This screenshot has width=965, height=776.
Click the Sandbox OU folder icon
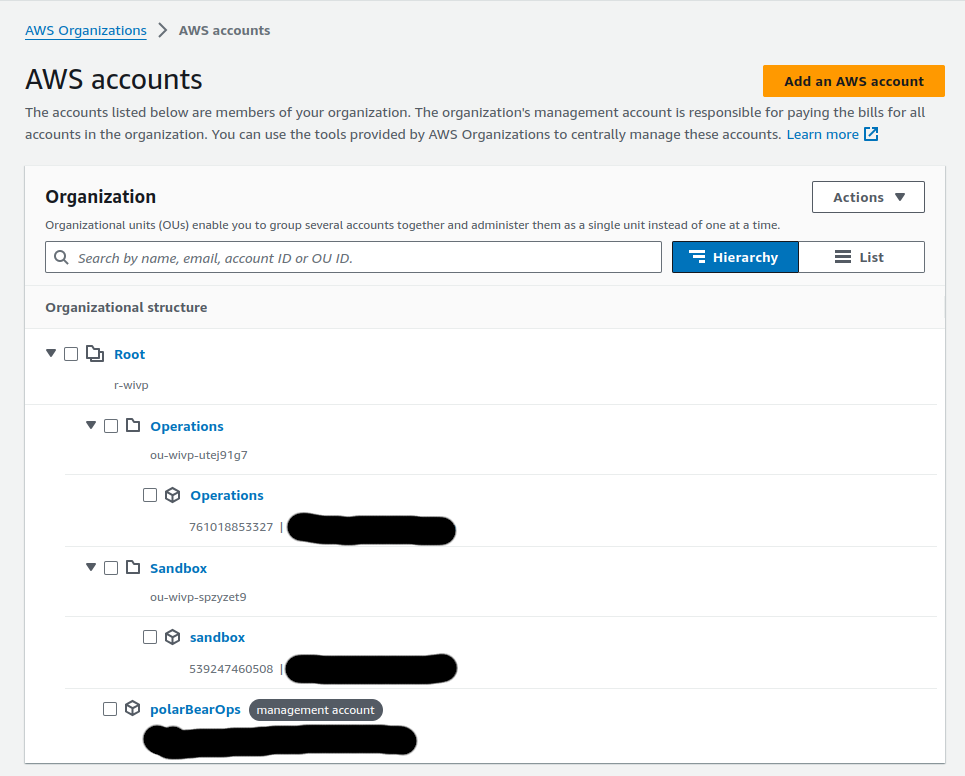[133, 567]
